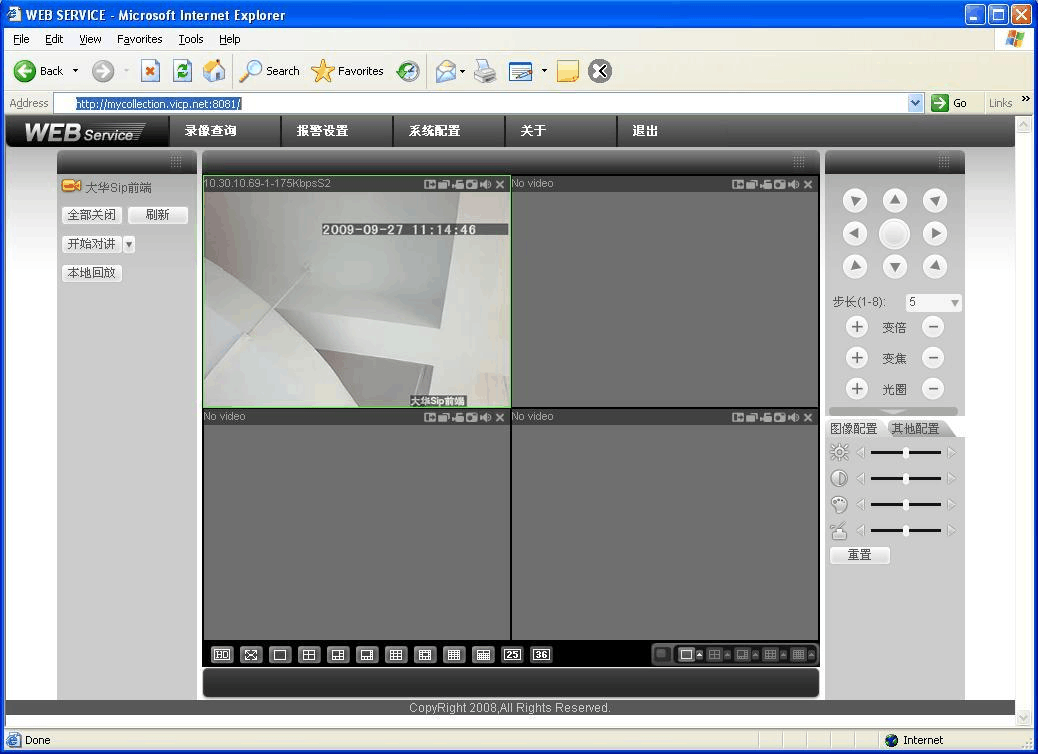The width and height of the screenshot is (1038, 754).
Task: Click the zoom (变倍) plus button
Action: [x=856, y=327]
